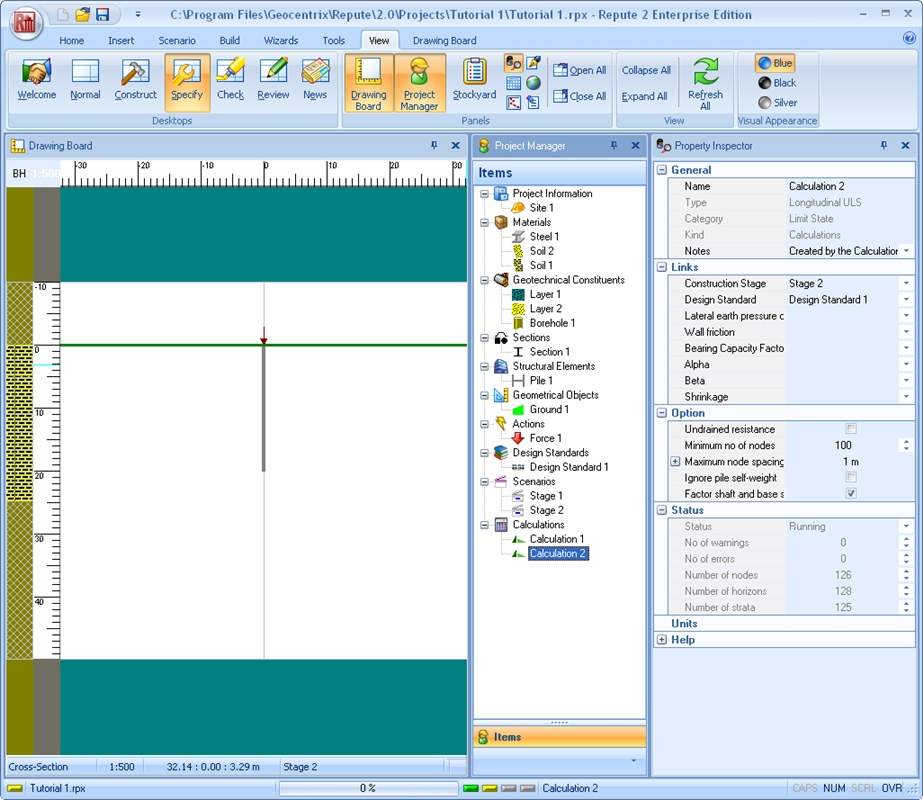Image resolution: width=923 pixels, height=800 pixels.
Task: Select the Black visual appearance
Action: pyautogui.click(x=777, y=83)
